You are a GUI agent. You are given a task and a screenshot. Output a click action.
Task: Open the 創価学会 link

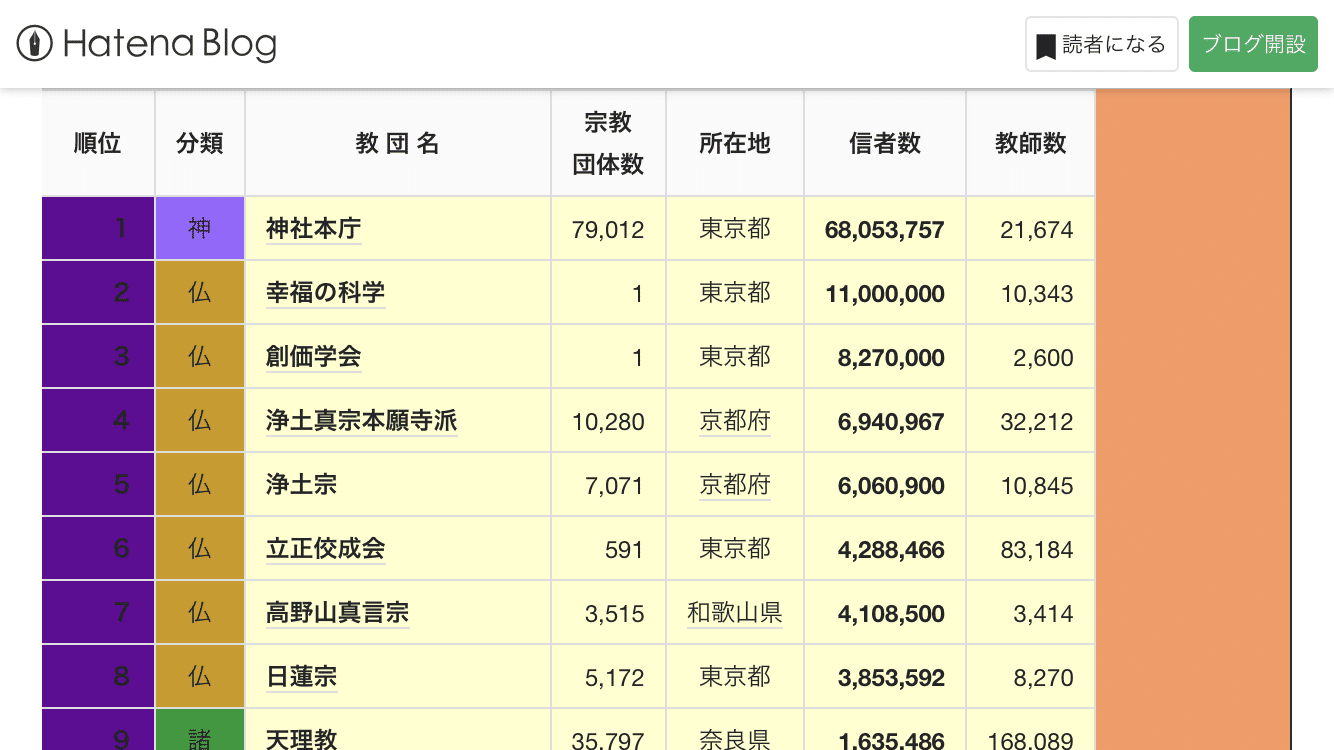point(313,357)
